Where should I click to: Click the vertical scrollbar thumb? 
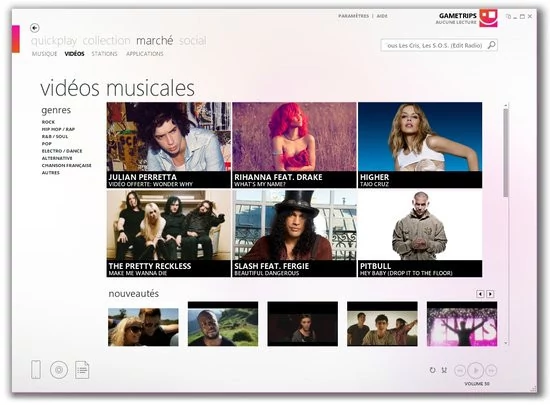click(x=505, y=153)
